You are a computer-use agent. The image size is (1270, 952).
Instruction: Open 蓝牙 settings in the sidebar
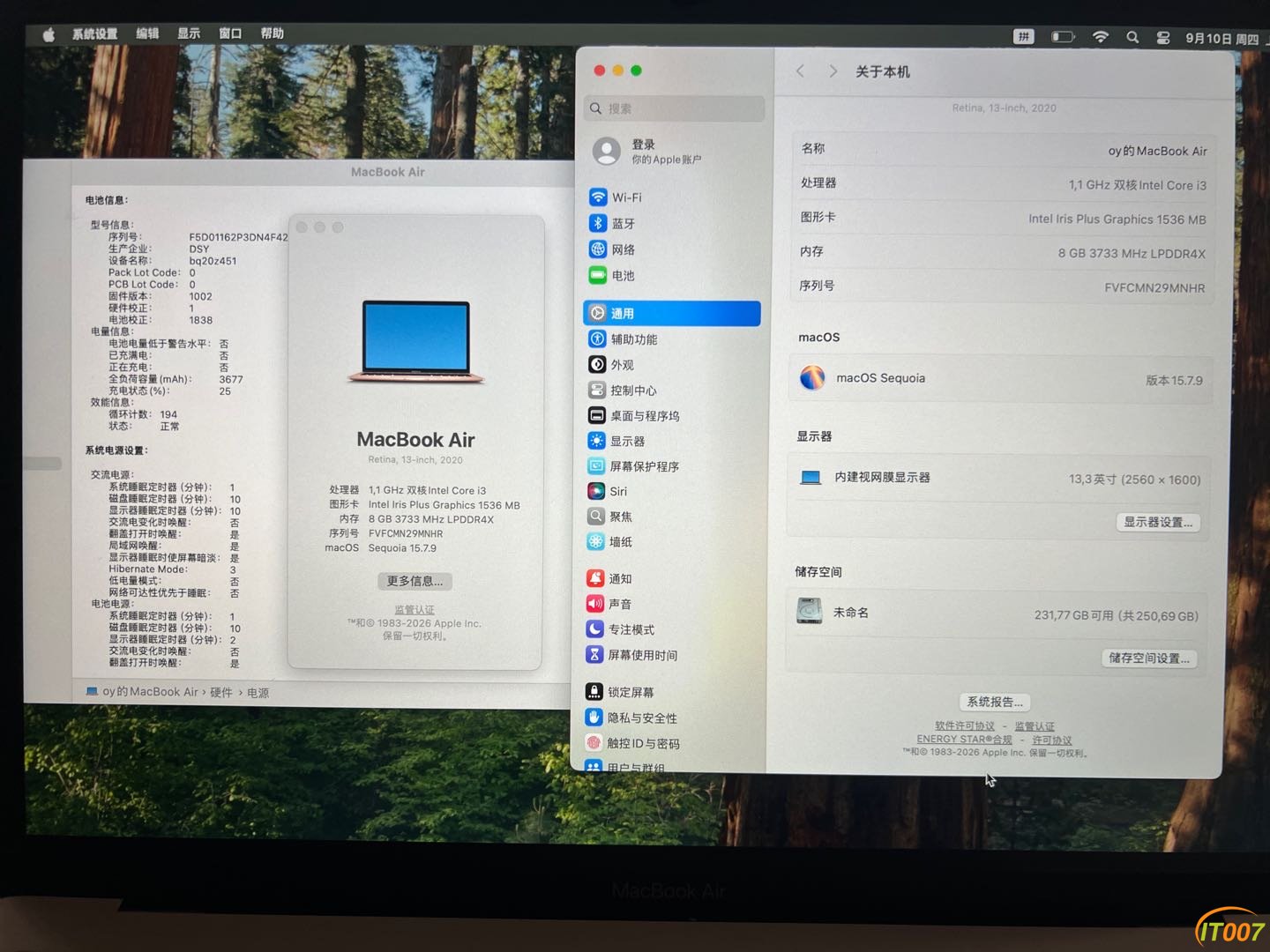click(672, 224)
